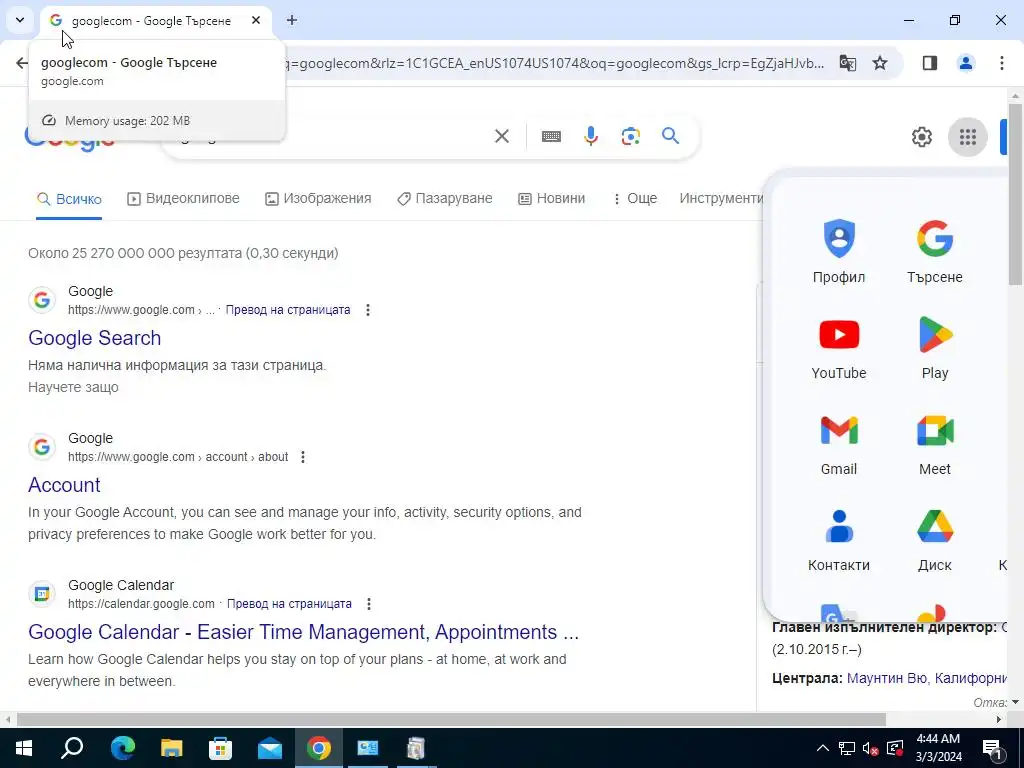
Task: Click Научете защо link
Action: (73, 387)
